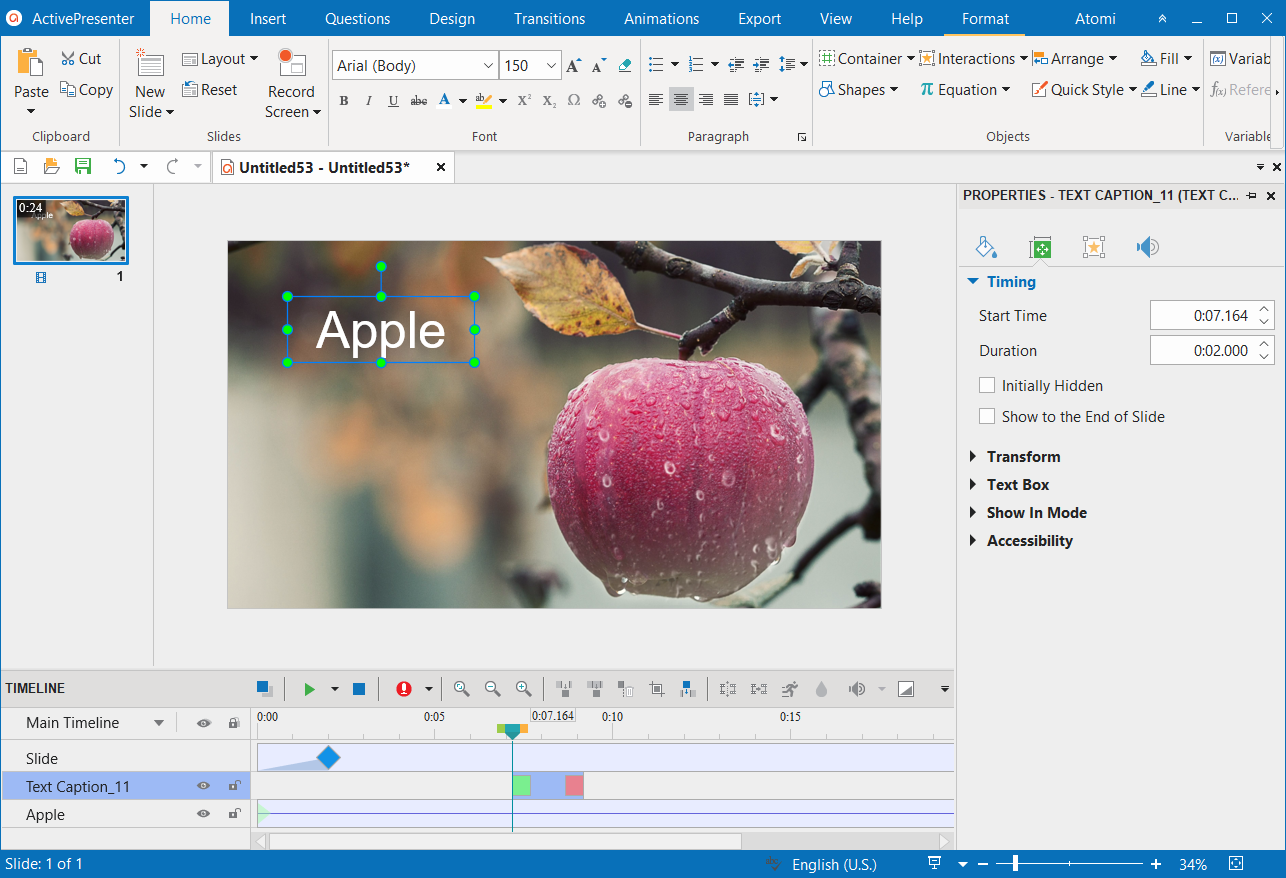
Task: Open the Design ribbon tab
Action: pyautogui.click(x=452, y=19)
